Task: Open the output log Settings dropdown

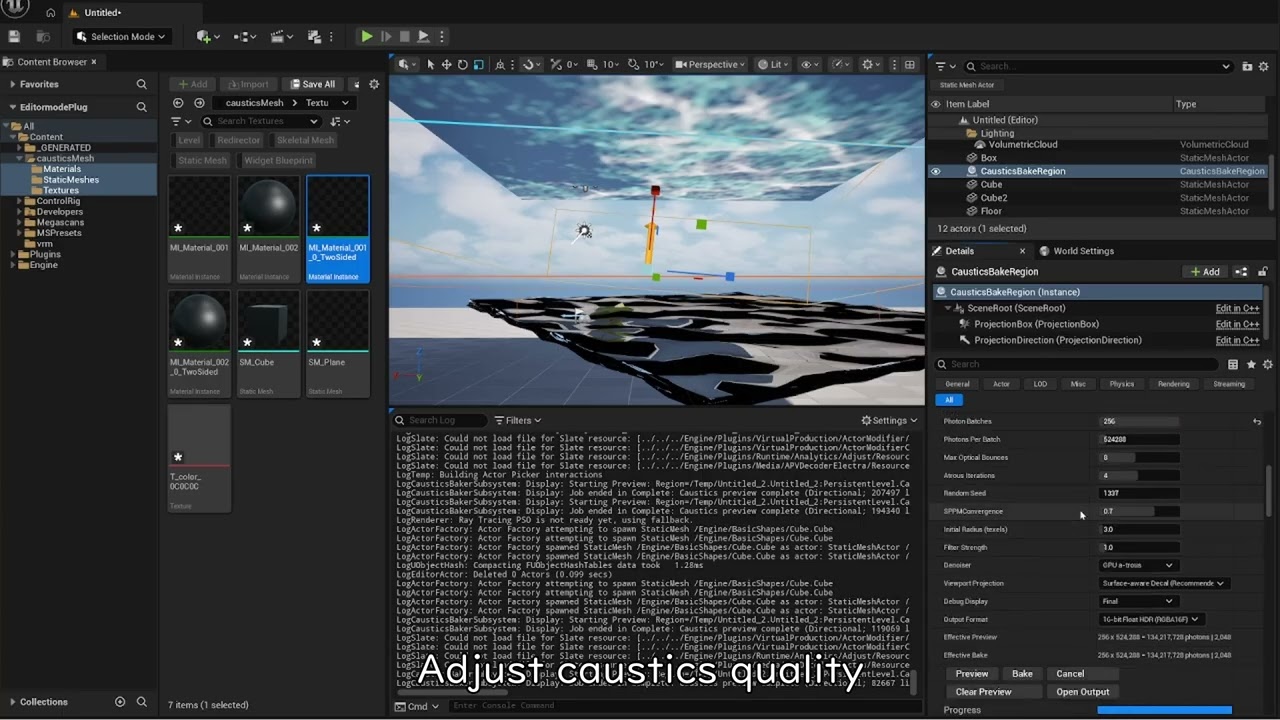Action: point(889,421)
